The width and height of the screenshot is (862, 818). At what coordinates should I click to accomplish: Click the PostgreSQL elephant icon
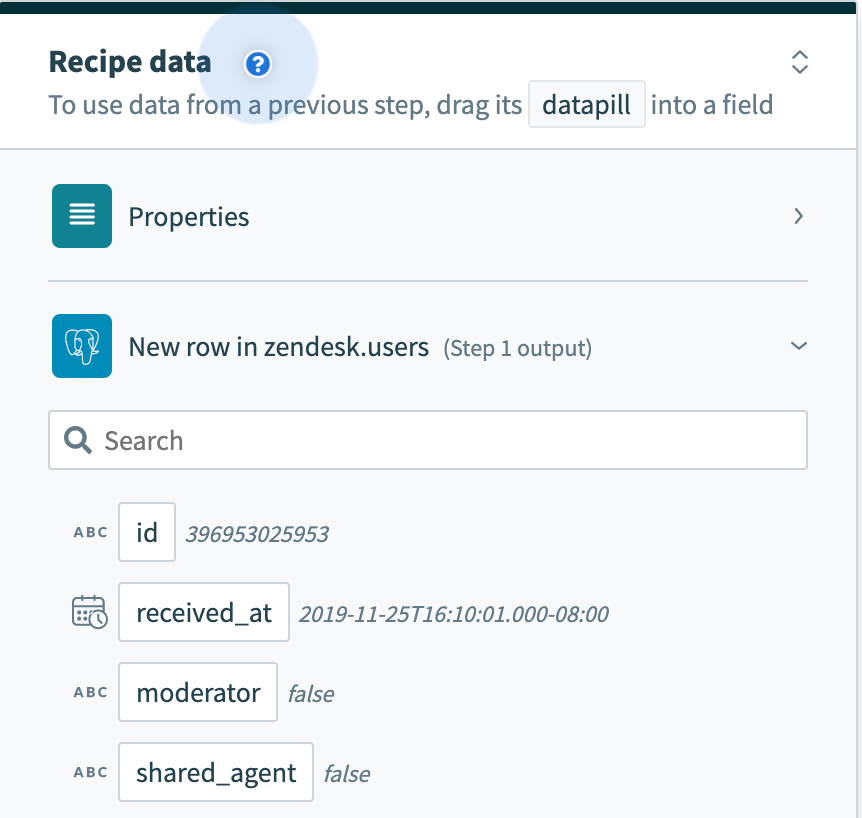pos(82,347)
